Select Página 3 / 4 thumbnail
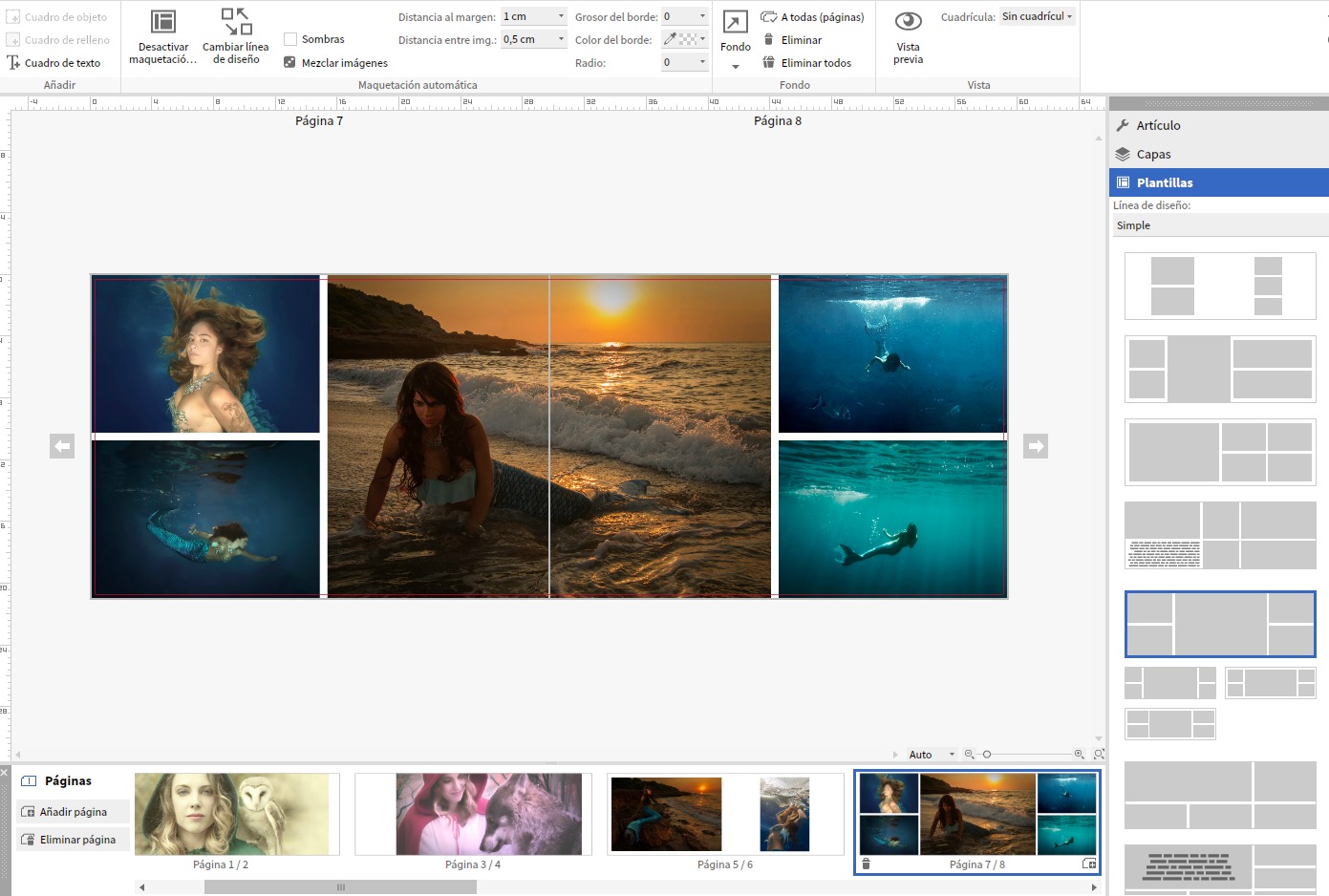This screenshot has height=896, width=1329. (473, 815)
